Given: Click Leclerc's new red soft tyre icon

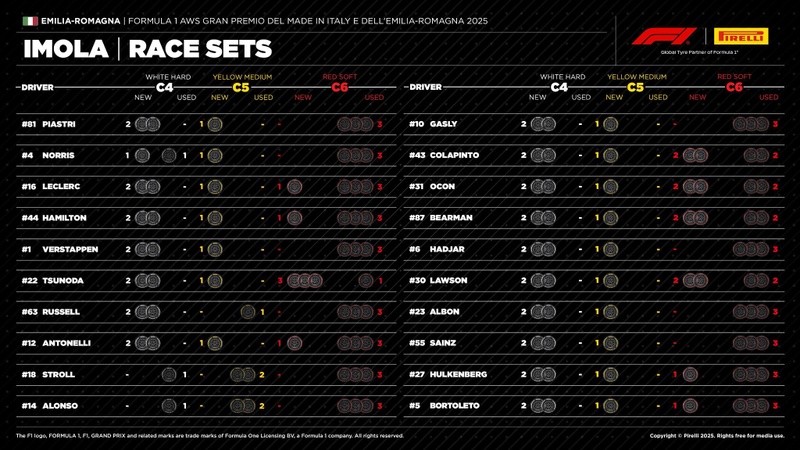Looking at the screenshot, I should (294, 187).
